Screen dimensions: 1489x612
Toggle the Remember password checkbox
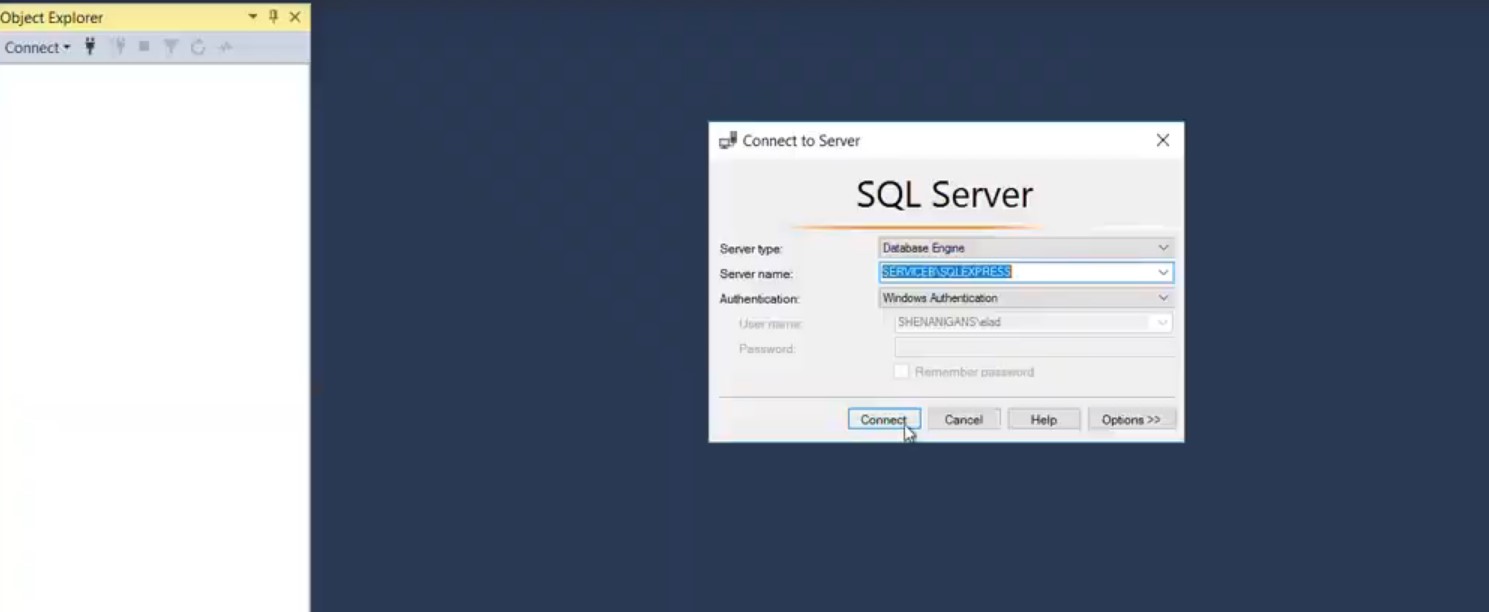(x=901, y=372)
